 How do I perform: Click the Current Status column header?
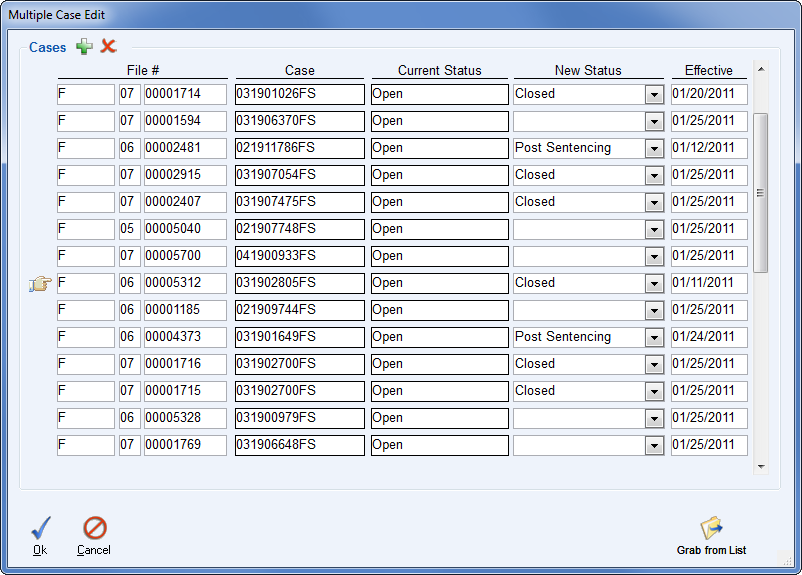coord(440,71)
